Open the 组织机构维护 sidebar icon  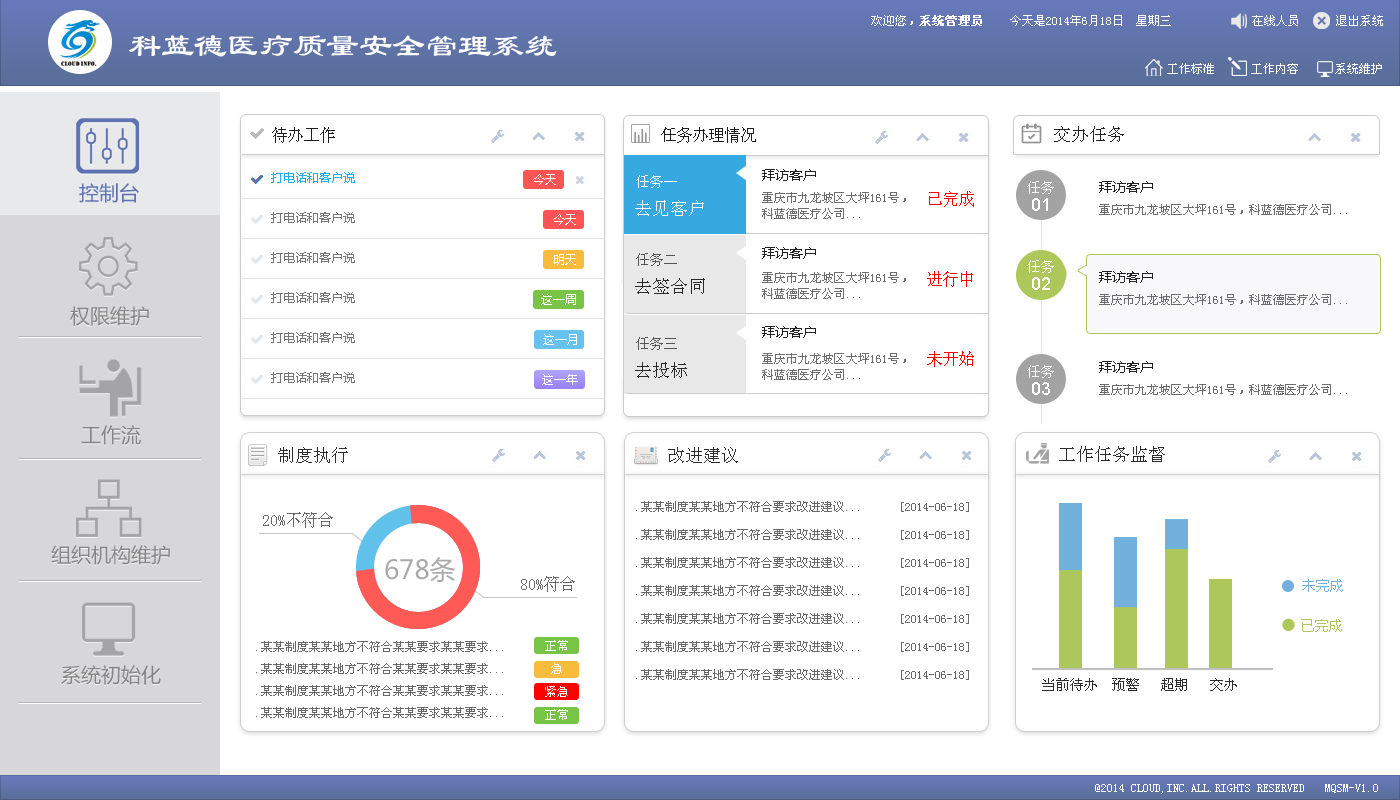[108, 507]
